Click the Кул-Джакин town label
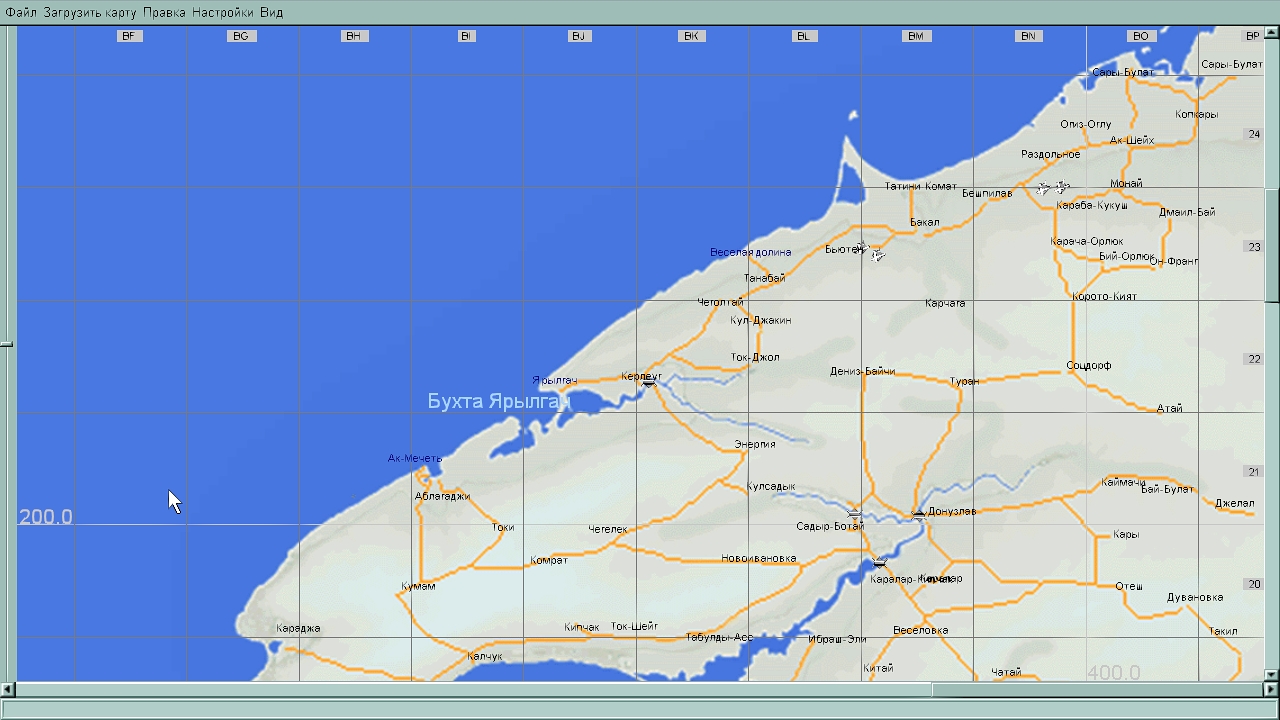The image size is (1280, 720). (761, 320)
